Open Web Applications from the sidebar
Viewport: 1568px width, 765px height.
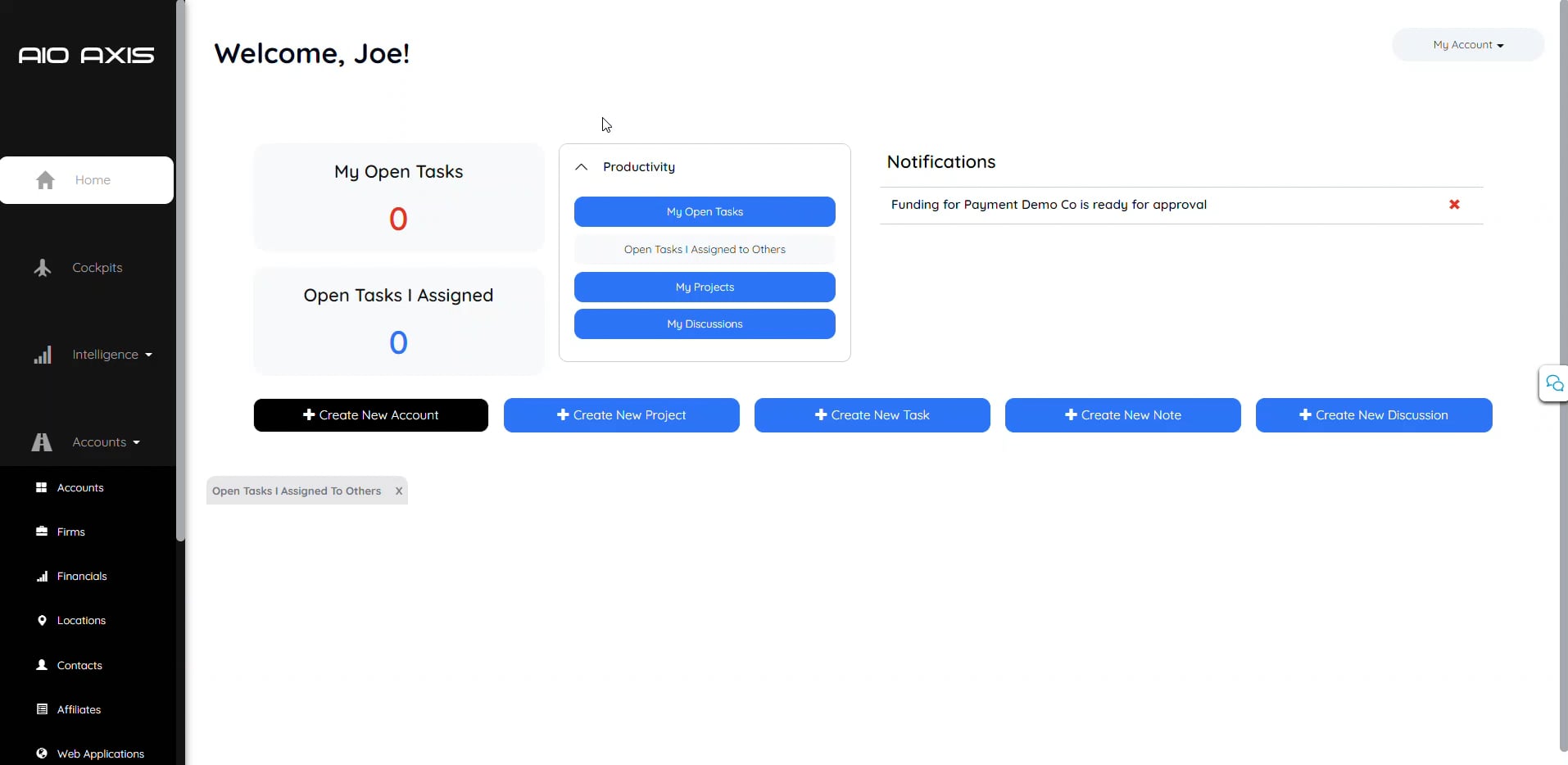pyautogui.click(x=101, y=754)
